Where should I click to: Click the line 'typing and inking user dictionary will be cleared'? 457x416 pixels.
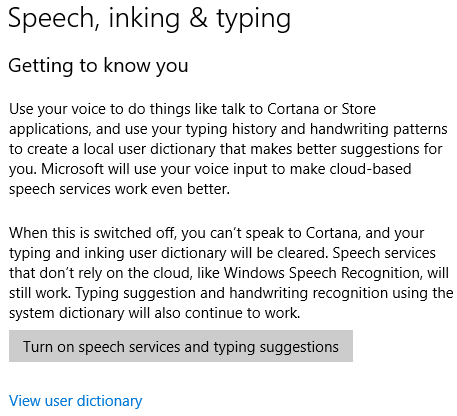point(168,253)
